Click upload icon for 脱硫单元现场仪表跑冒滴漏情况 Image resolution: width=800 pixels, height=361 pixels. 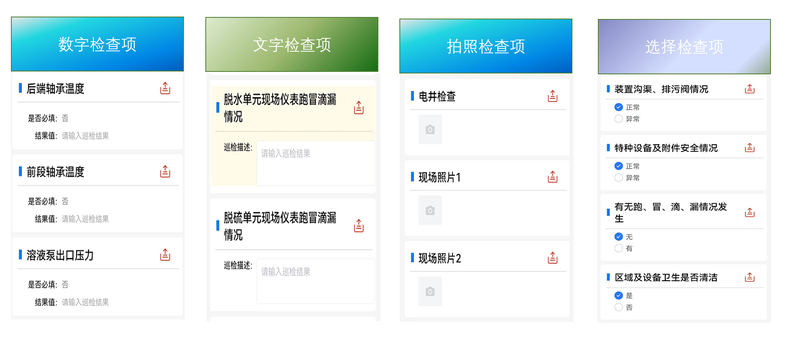point(359,226)
